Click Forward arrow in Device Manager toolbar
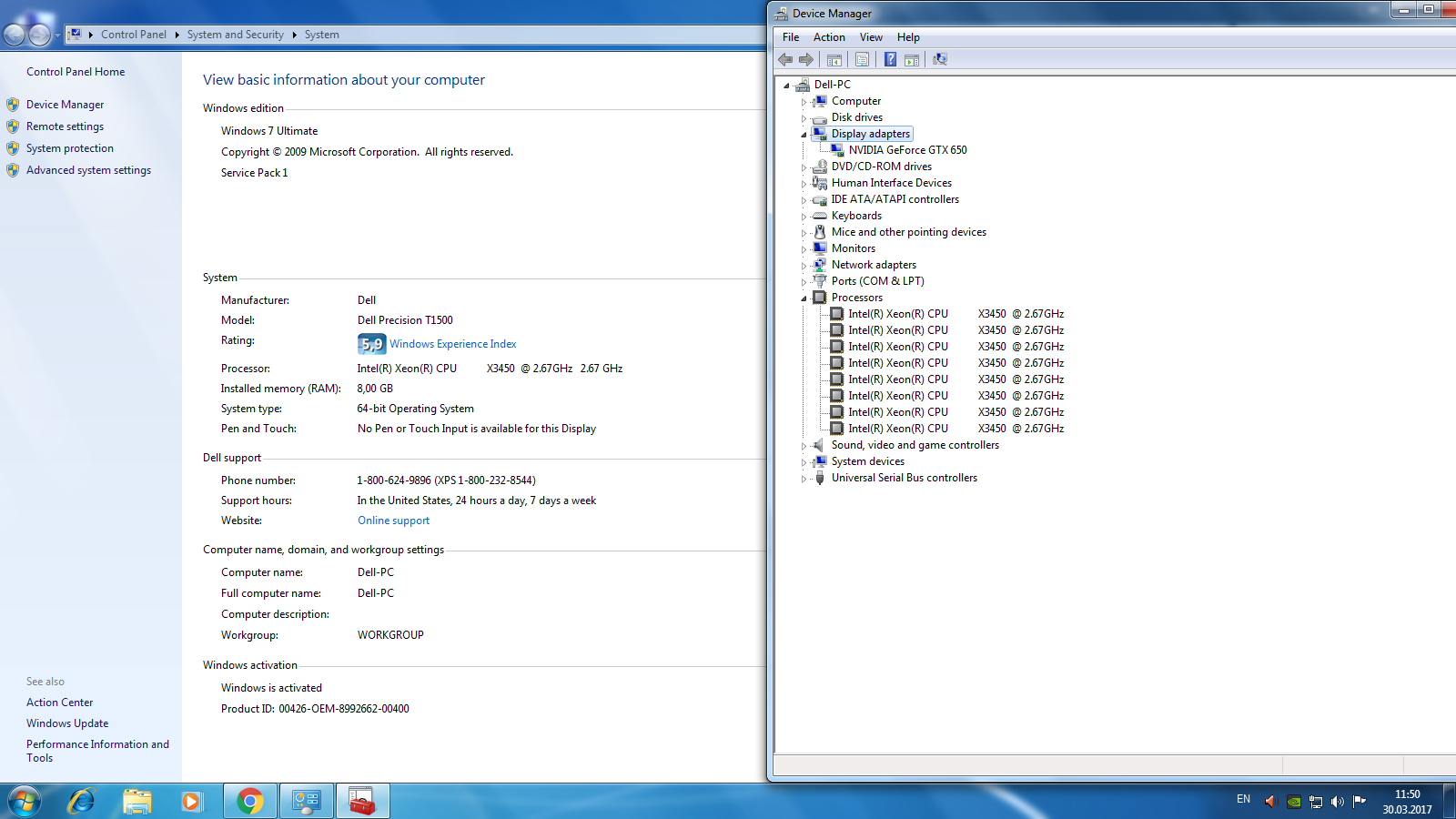The image size is (1456, 819). [x=806, y=59]
